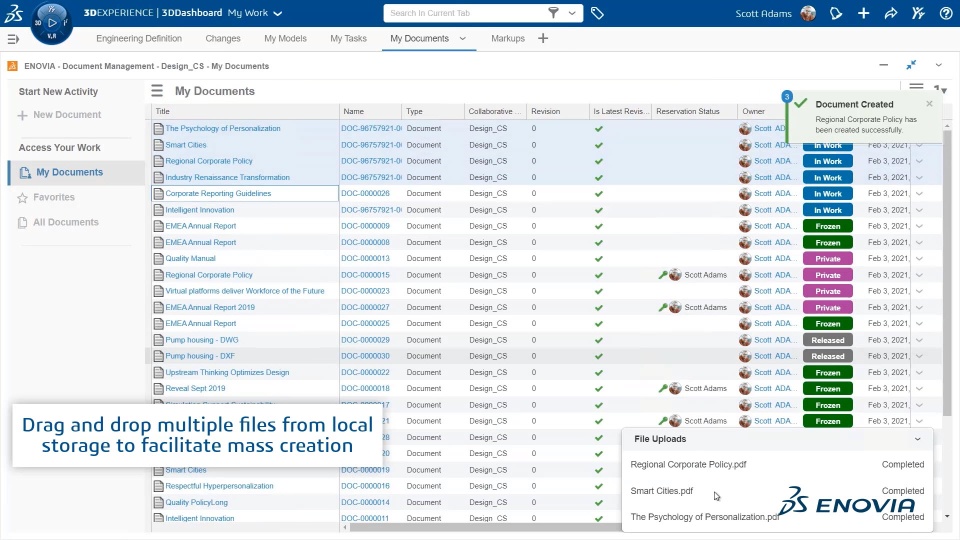This screenshot has height=540, width=960.
Task: Toggle the left sidebar menu icon
Action: [x=13, y=39]
